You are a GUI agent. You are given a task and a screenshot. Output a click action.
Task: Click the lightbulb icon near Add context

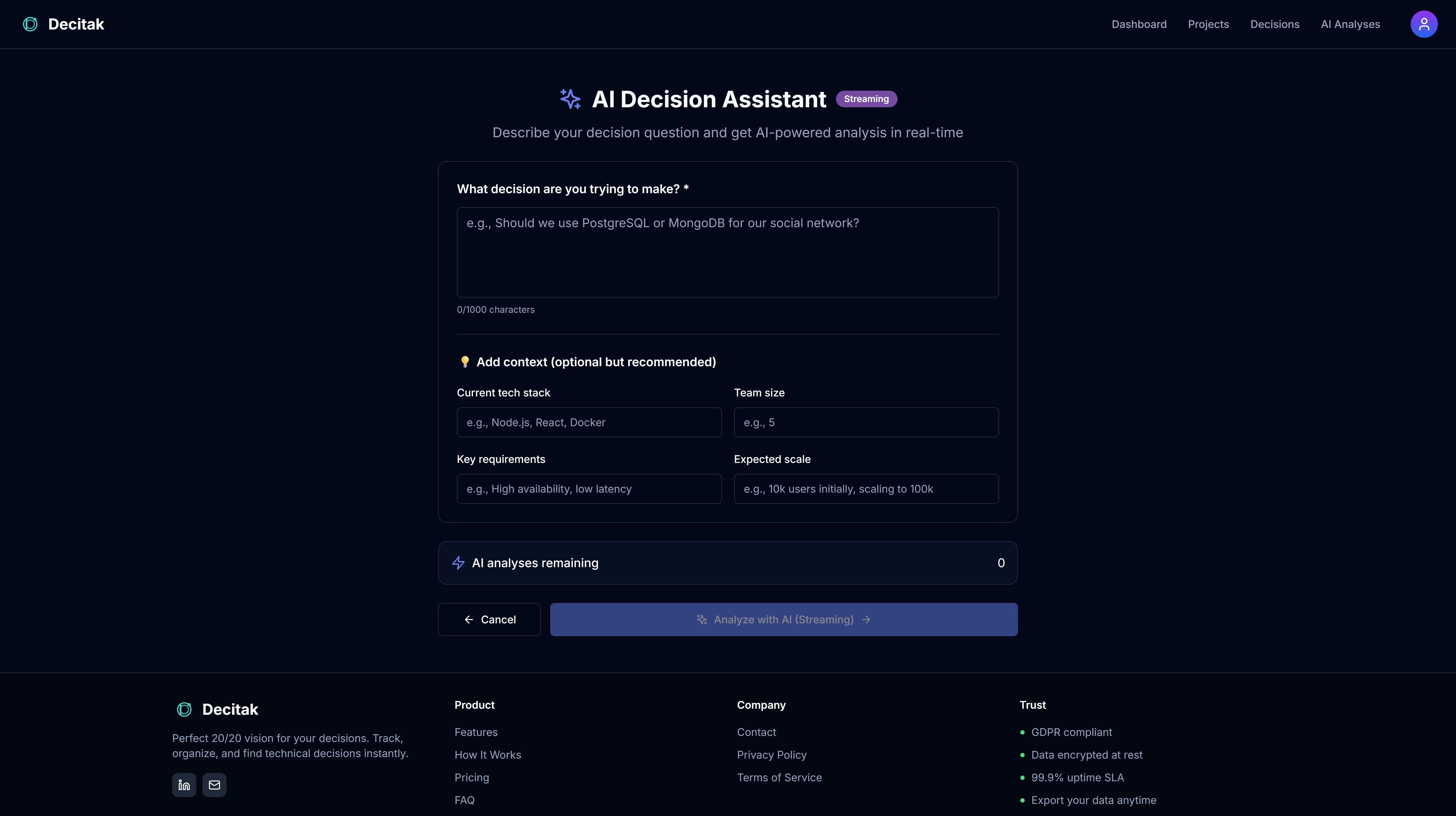(x=465, y=362)
